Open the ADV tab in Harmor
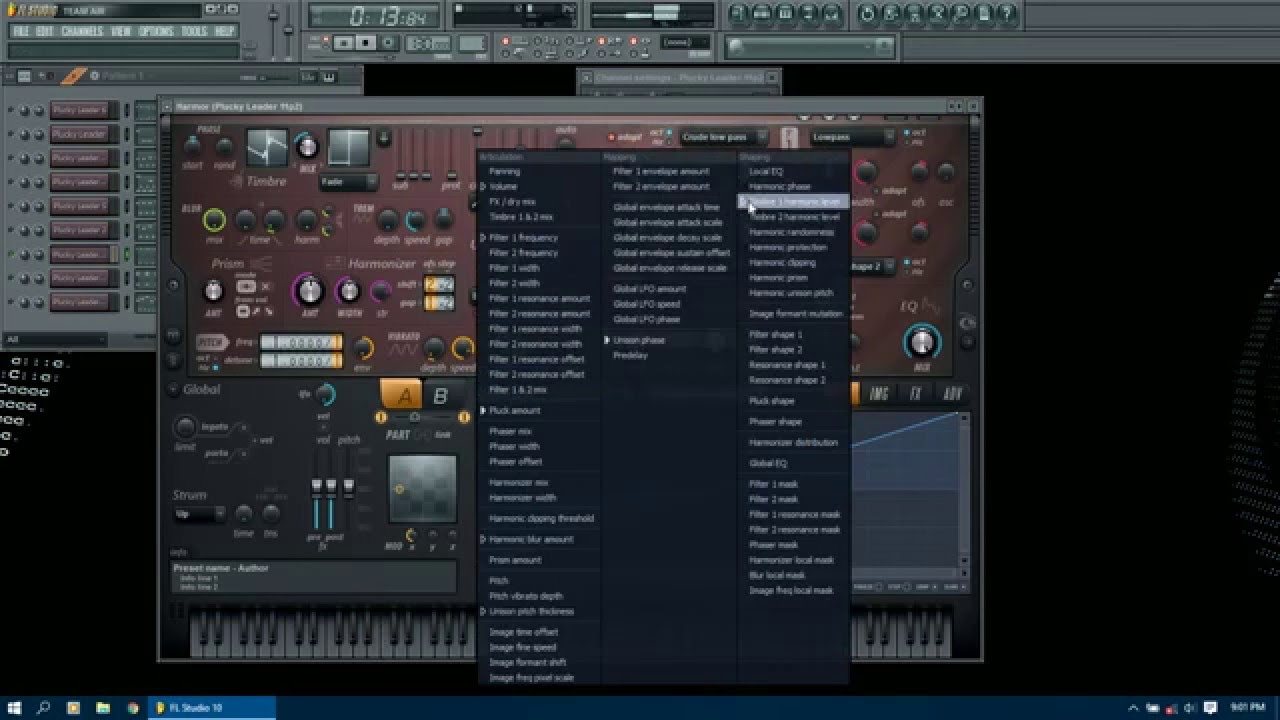1280x720 pixels. pos(951,394)
